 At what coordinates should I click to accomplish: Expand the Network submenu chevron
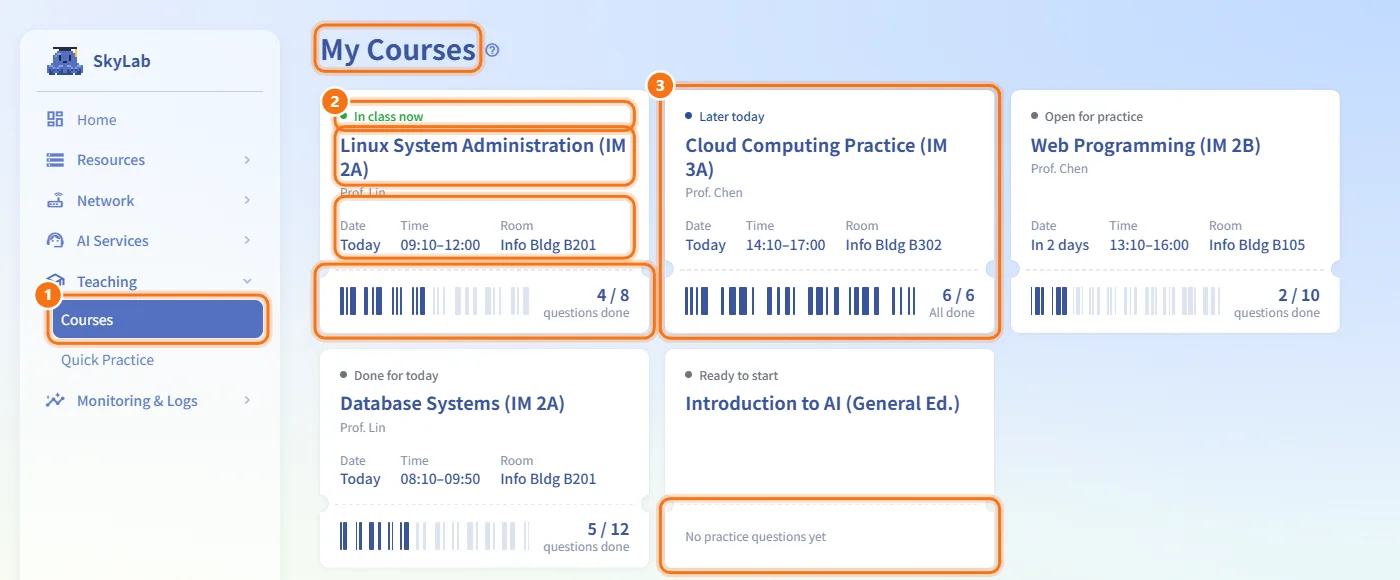coord(247,200)
